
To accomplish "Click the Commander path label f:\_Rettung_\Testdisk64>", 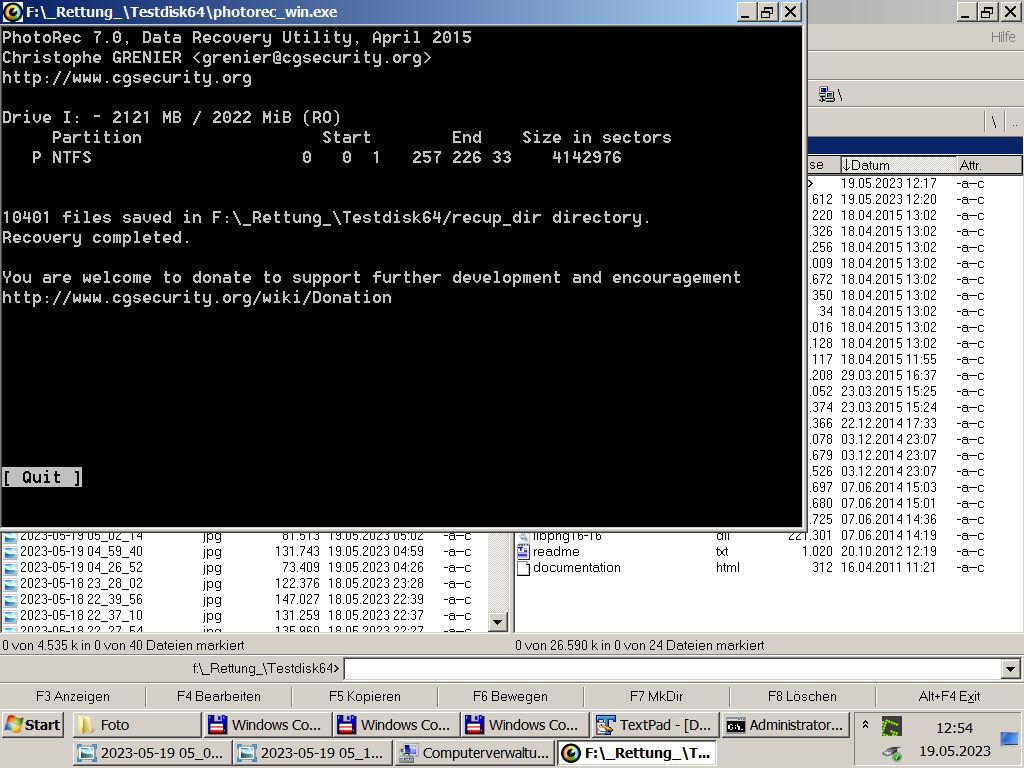I will (266, 669).
